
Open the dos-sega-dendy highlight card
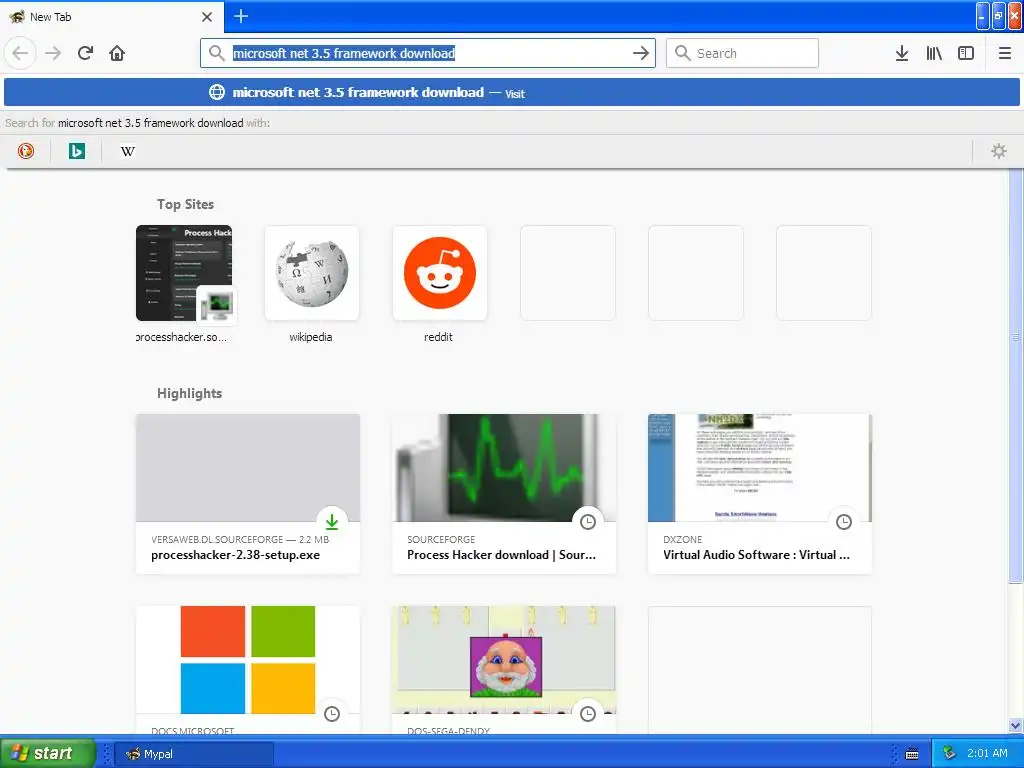coord(504,669)
